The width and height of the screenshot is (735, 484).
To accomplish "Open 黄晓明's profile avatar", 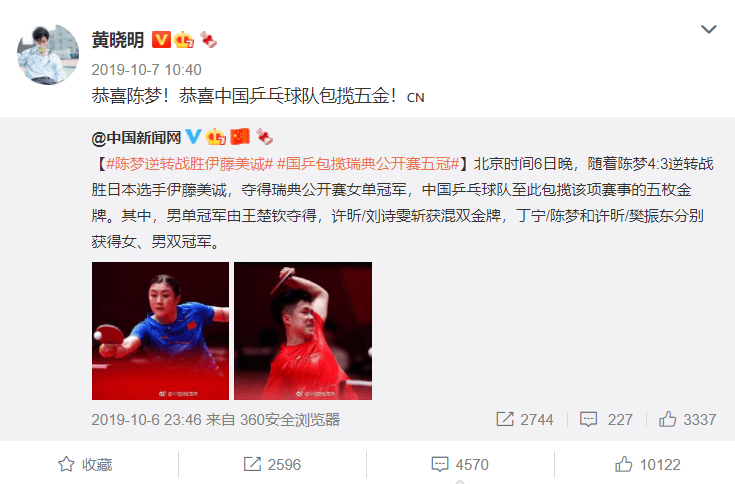I will point(48,54).
